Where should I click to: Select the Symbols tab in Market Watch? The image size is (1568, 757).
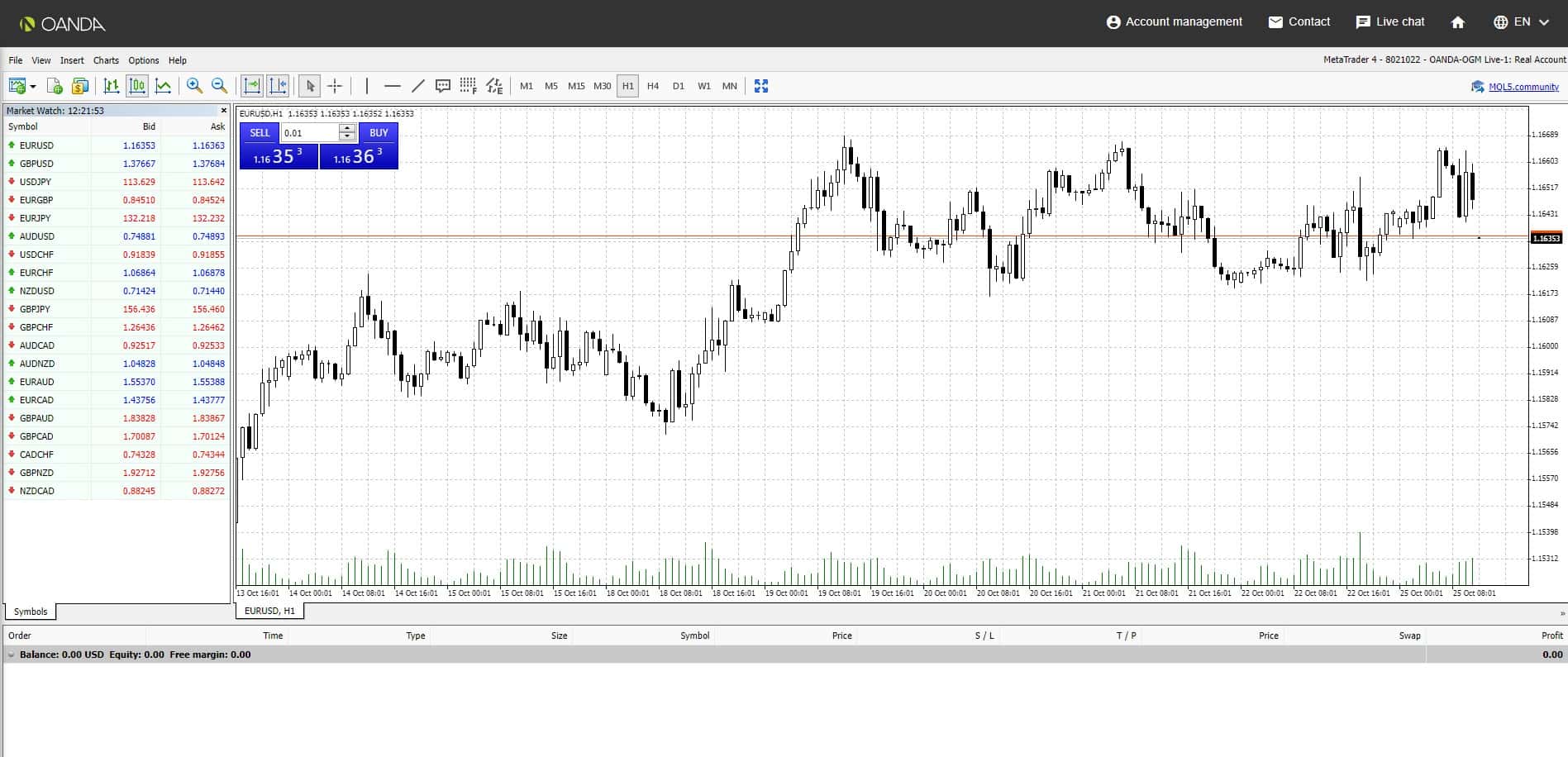pyautogui.click(x=31, y=612)
